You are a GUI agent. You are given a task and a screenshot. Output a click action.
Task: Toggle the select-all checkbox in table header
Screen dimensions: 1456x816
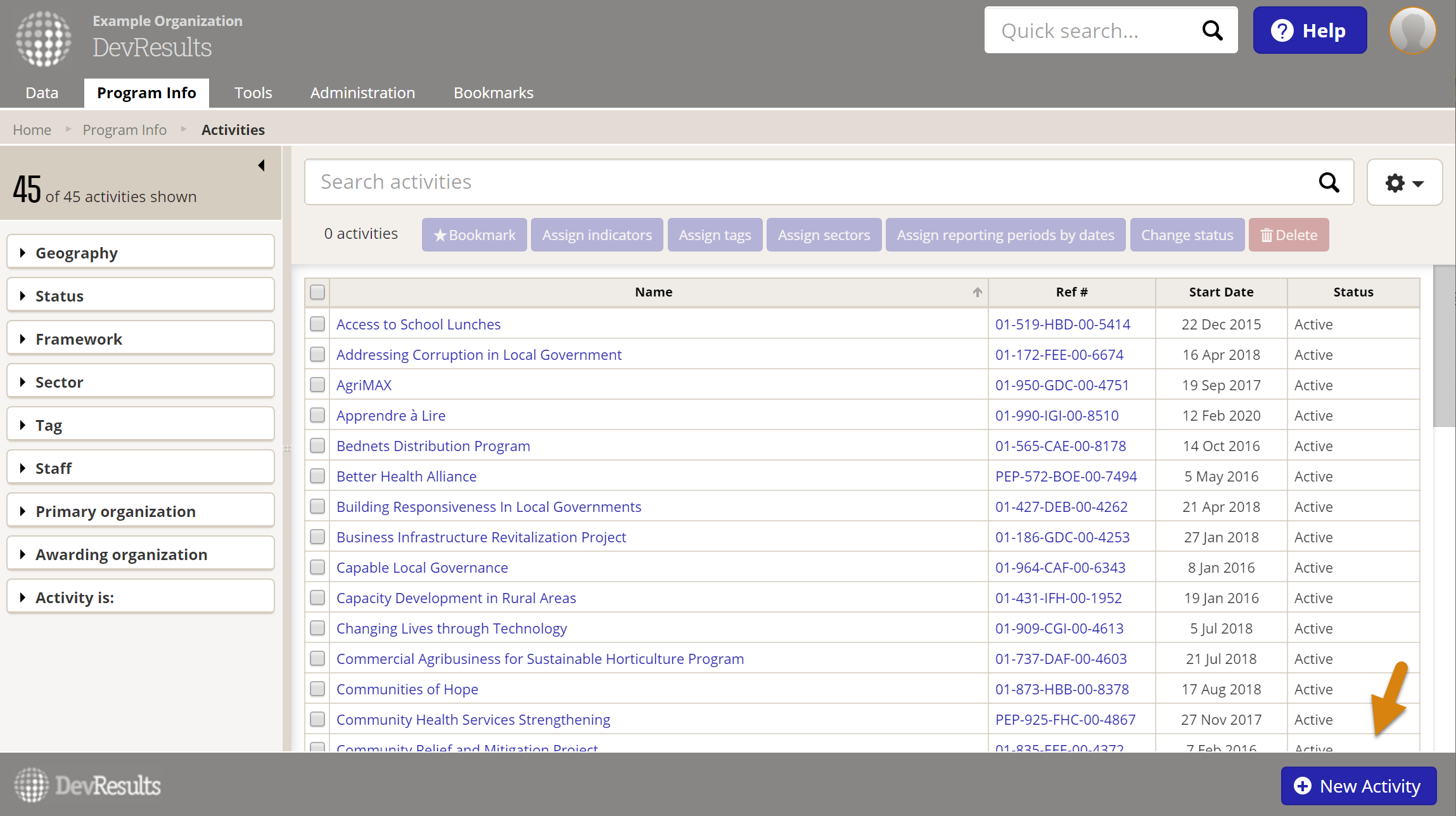(317, 292)
